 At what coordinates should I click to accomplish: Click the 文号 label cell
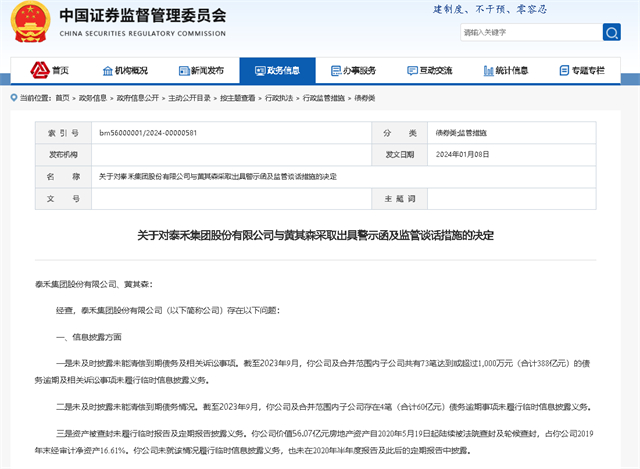pos(63,199)
